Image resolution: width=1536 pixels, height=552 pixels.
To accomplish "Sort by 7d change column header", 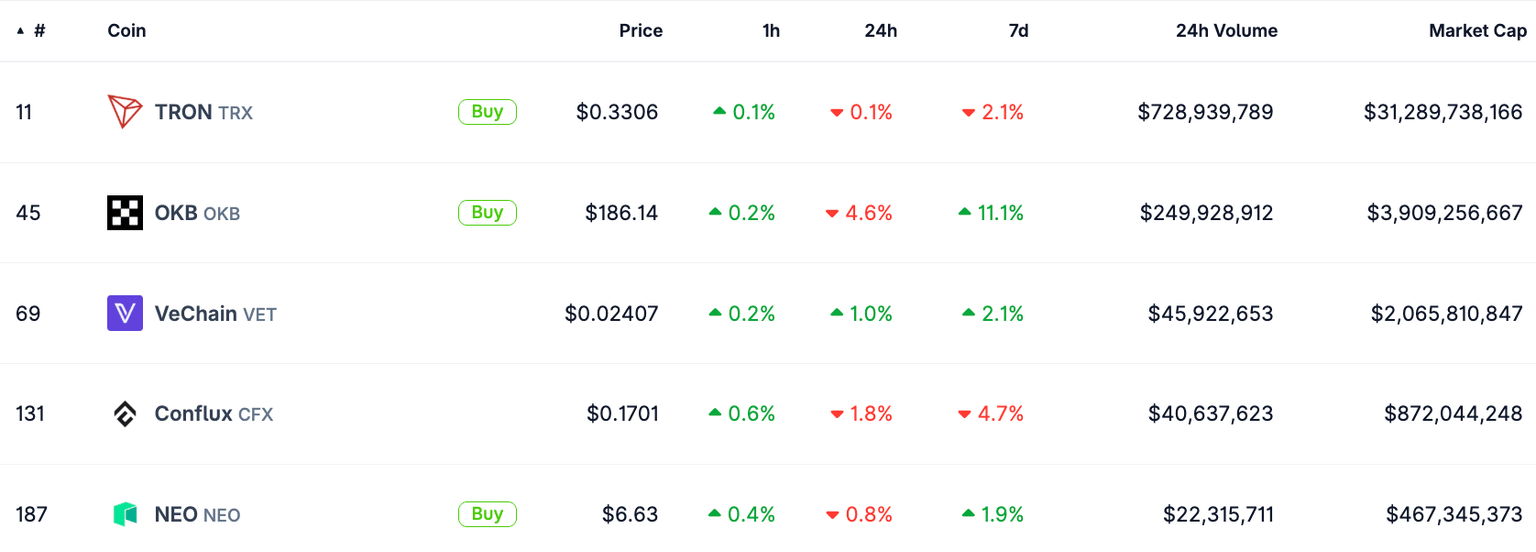I will click(1018, 31).
